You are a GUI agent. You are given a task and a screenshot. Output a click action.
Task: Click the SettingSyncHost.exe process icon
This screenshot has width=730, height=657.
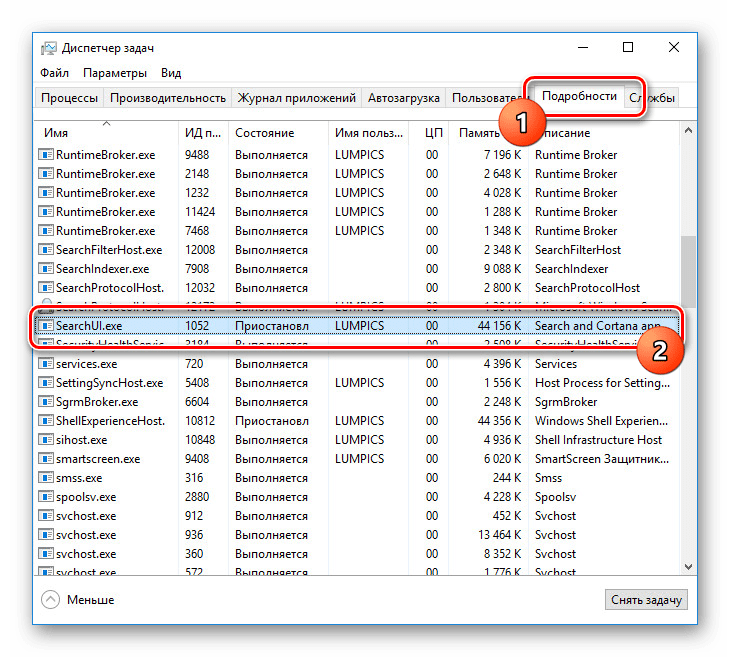46,383
